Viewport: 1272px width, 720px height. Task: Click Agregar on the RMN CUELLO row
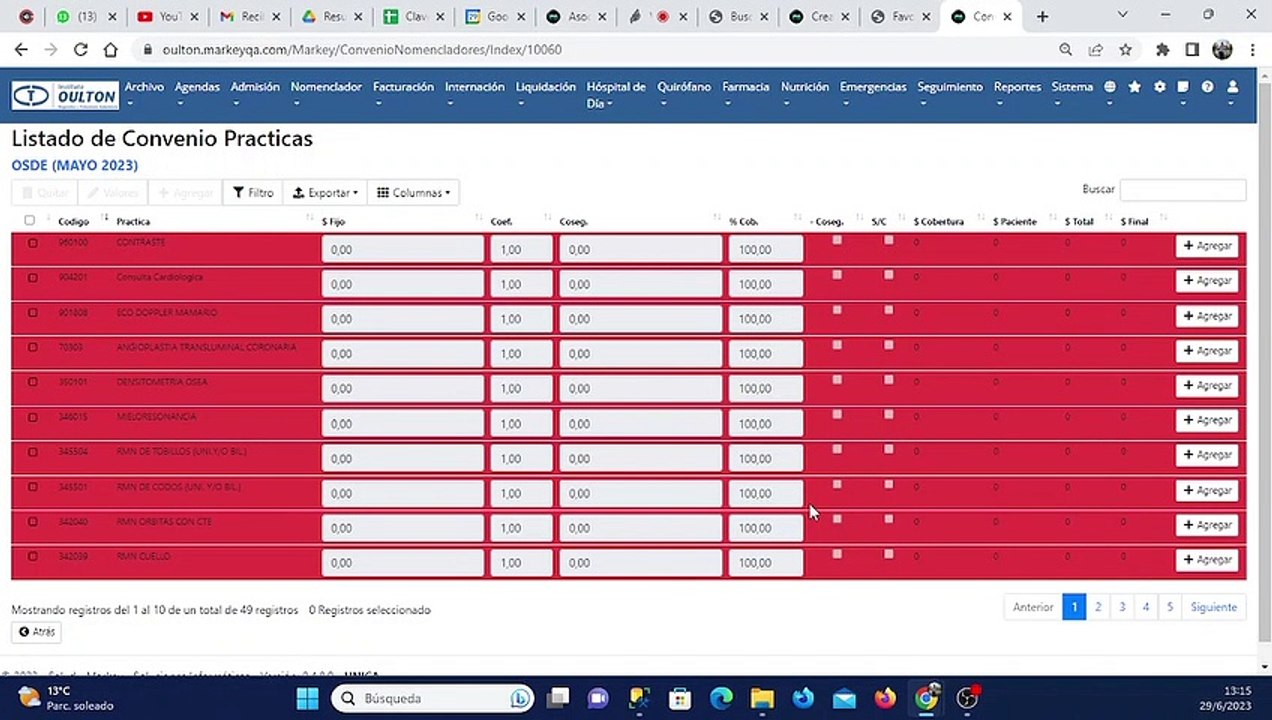click(x=1207, y=560)
